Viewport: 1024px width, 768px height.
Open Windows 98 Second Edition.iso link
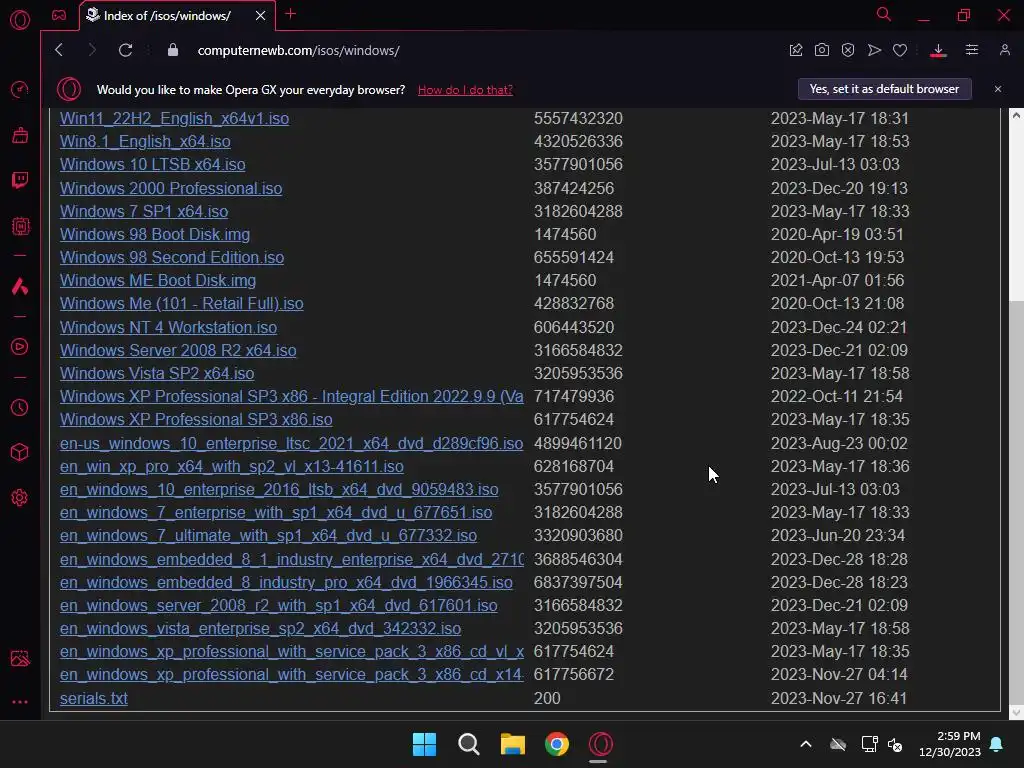(x=172, y=257)
